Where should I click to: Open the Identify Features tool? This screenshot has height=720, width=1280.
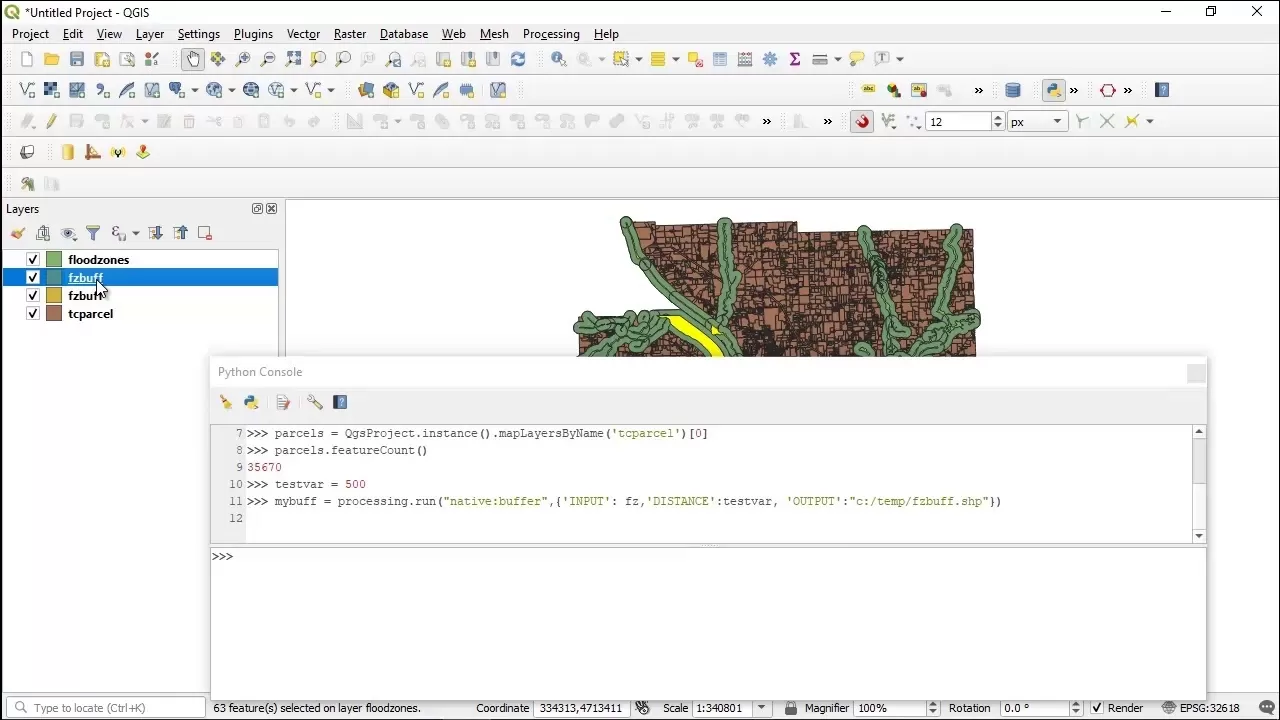(x=559, y=59)
